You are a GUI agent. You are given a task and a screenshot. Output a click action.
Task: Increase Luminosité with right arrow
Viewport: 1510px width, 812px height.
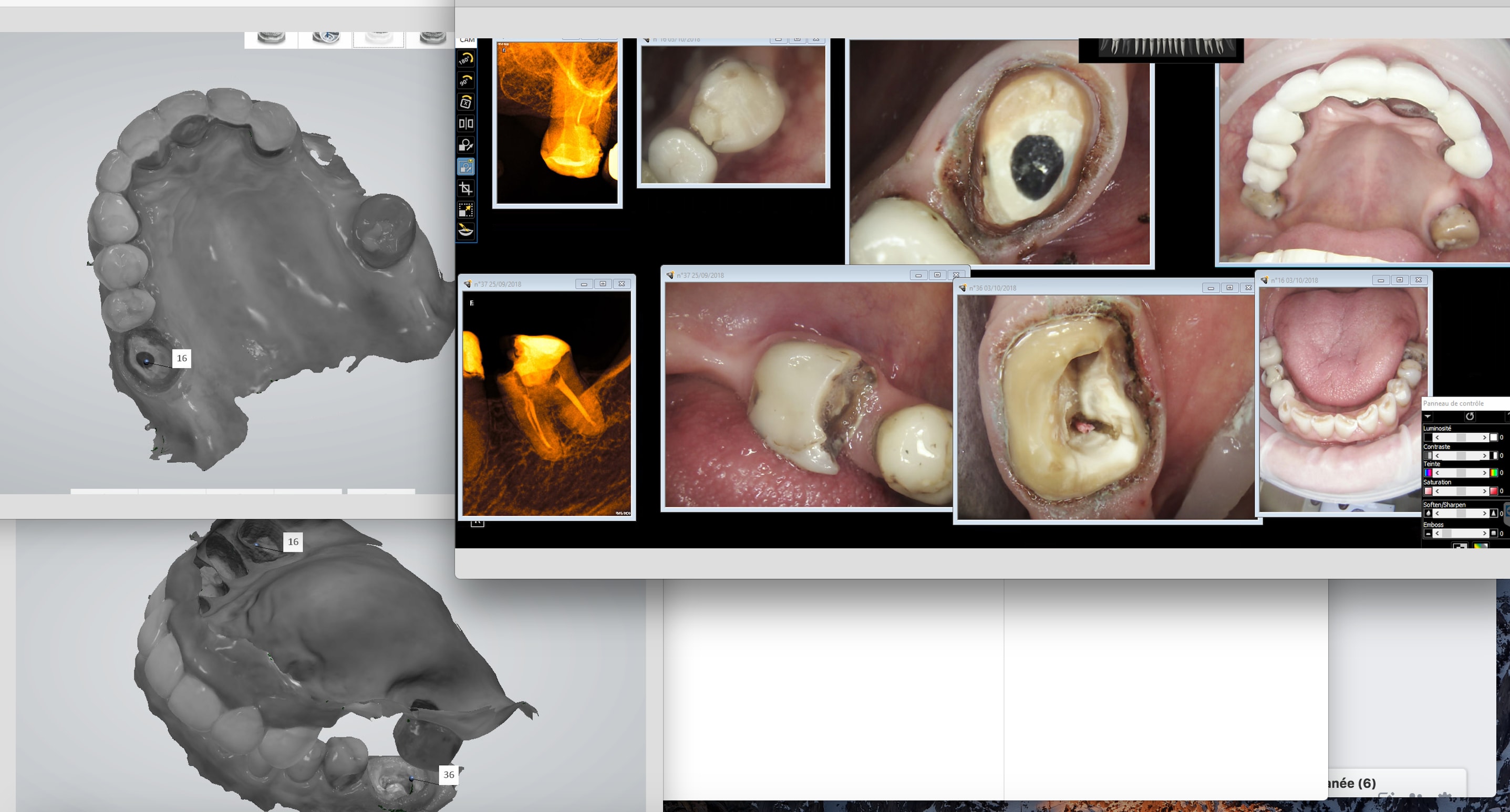click(1484, 438)
